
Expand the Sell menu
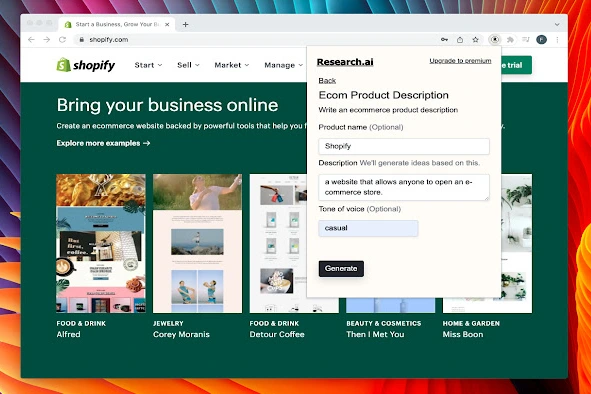coord(188,65)
